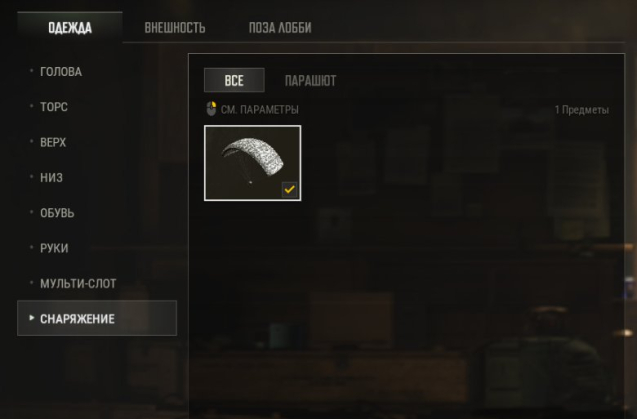Click the arrow marker beside Снаряжение
Image resolution: width=637 pixels, height=419 pixels.
(32, 318)
